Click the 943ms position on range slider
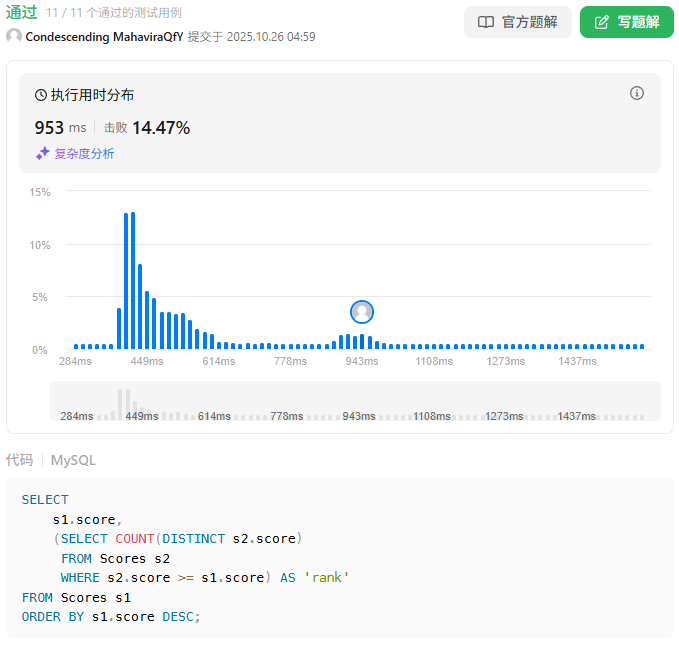Viewport: 679px width, 647px height. [358, 415]
